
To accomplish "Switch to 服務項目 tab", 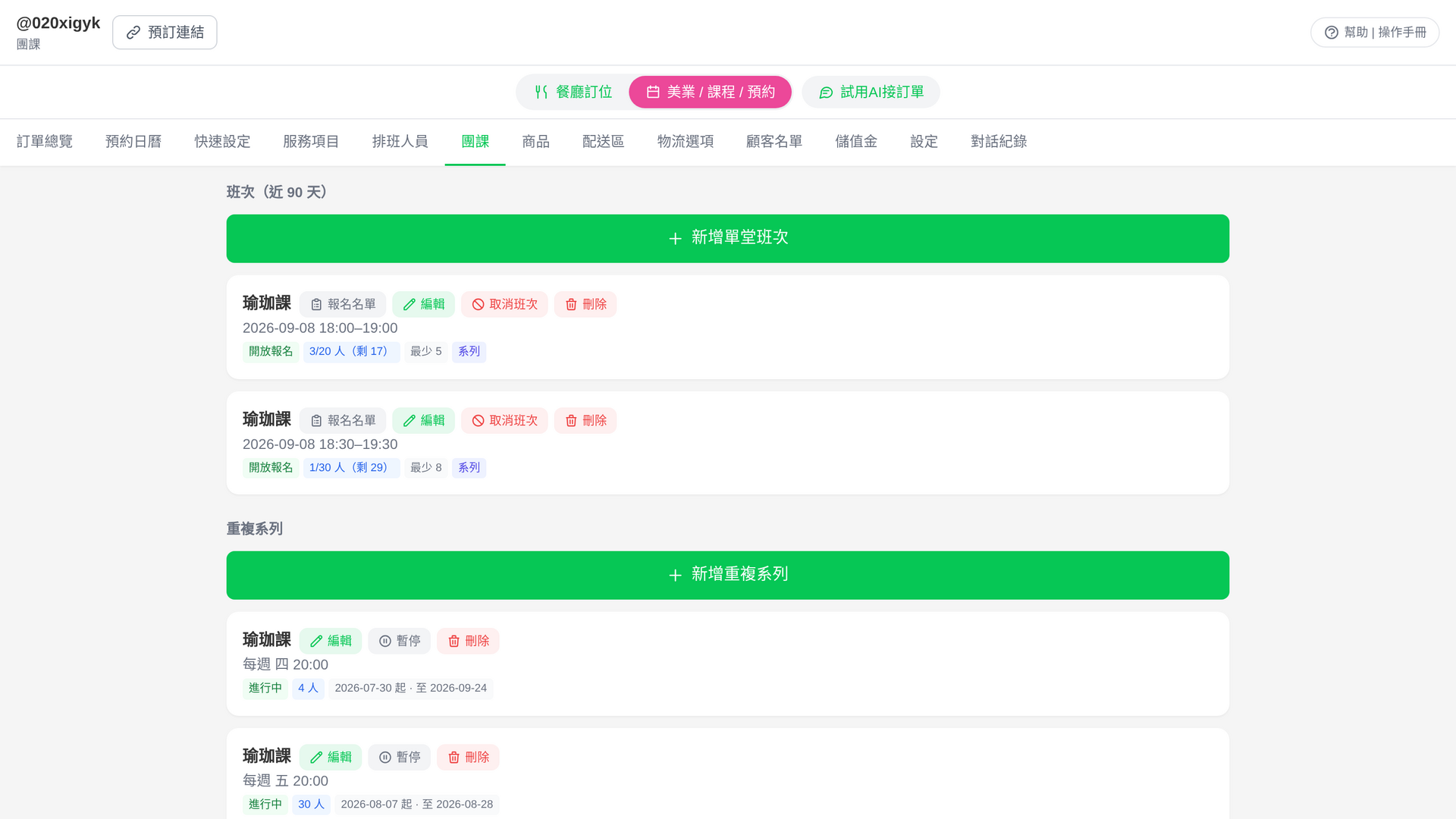I will [x=311, y=142].
